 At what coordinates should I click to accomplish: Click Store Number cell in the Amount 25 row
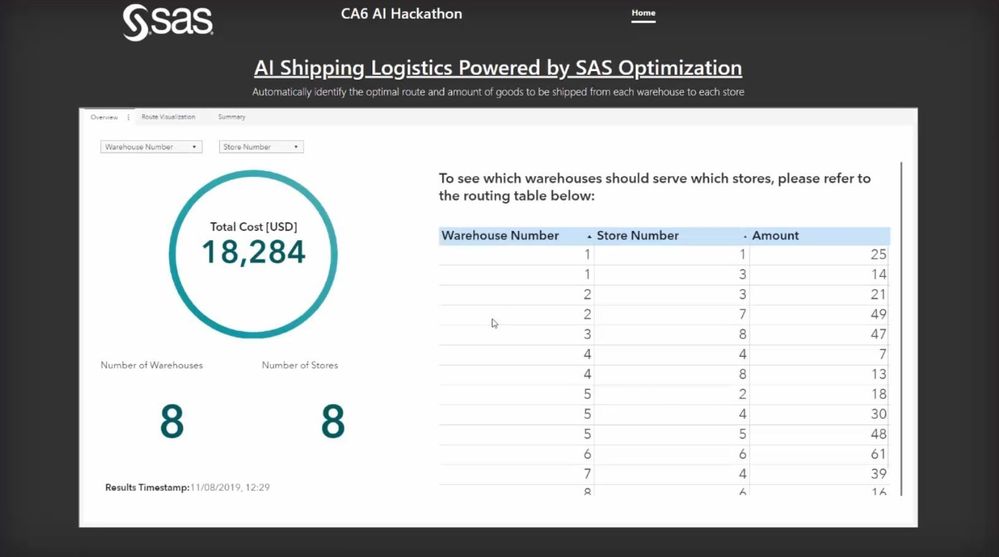point(672,254)
